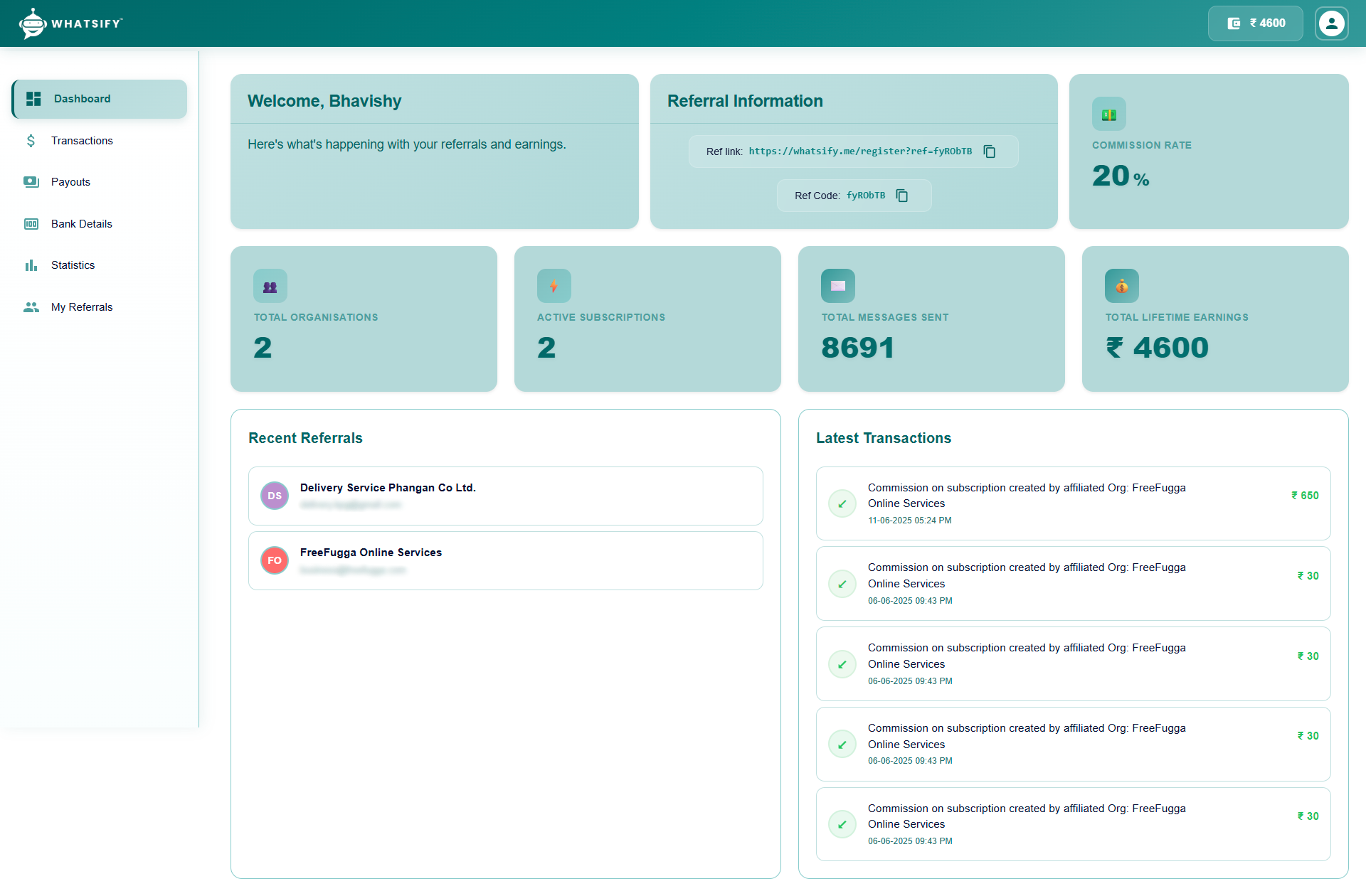Select the FreeFugga Online Services referral
The image size is (1366, 896).
pos(505,560)
